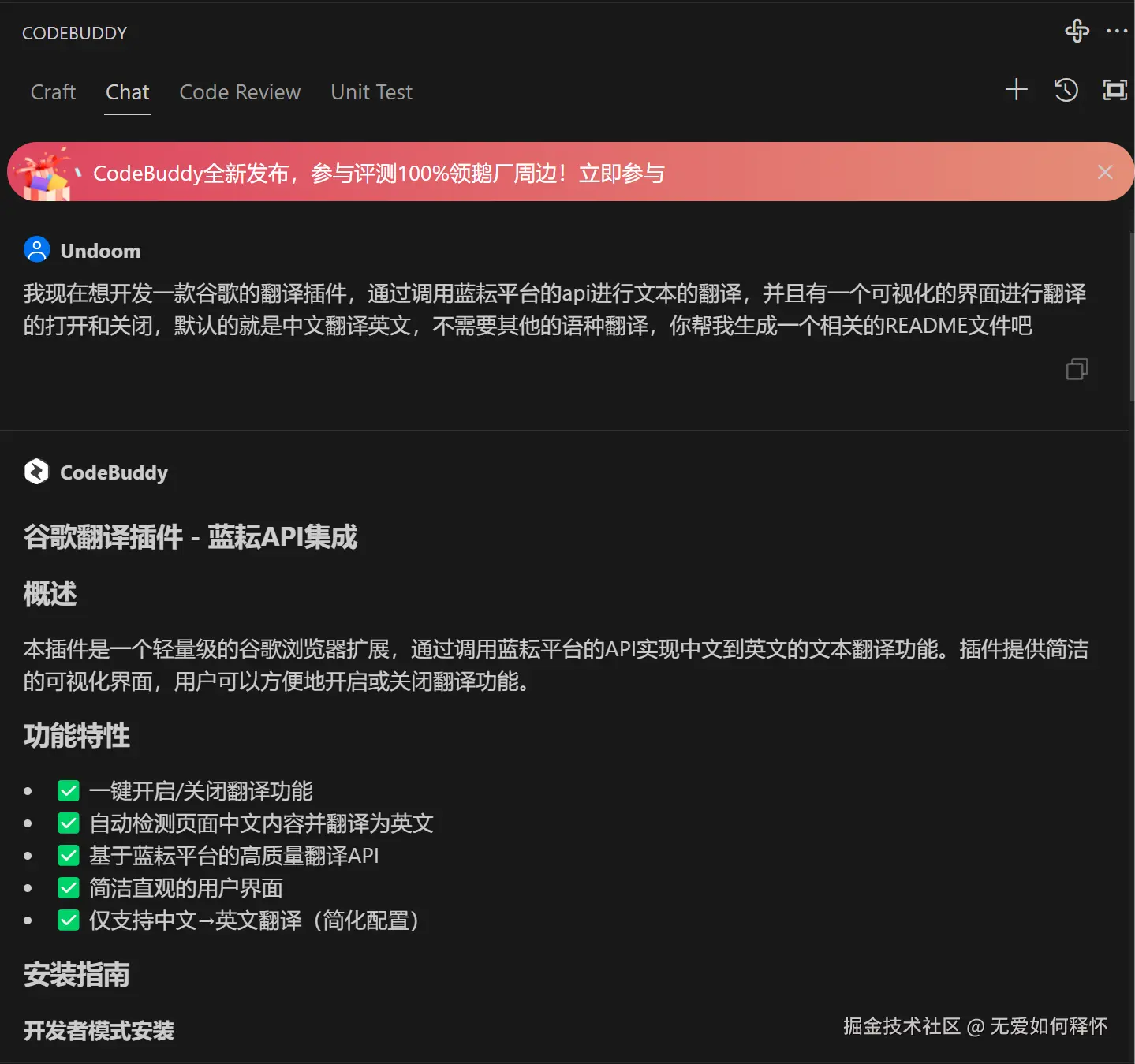Click check mark beside 简洁直观的用户界面
The width and height of the screenshot is (1135, 1064).
(x=69, y=887)
